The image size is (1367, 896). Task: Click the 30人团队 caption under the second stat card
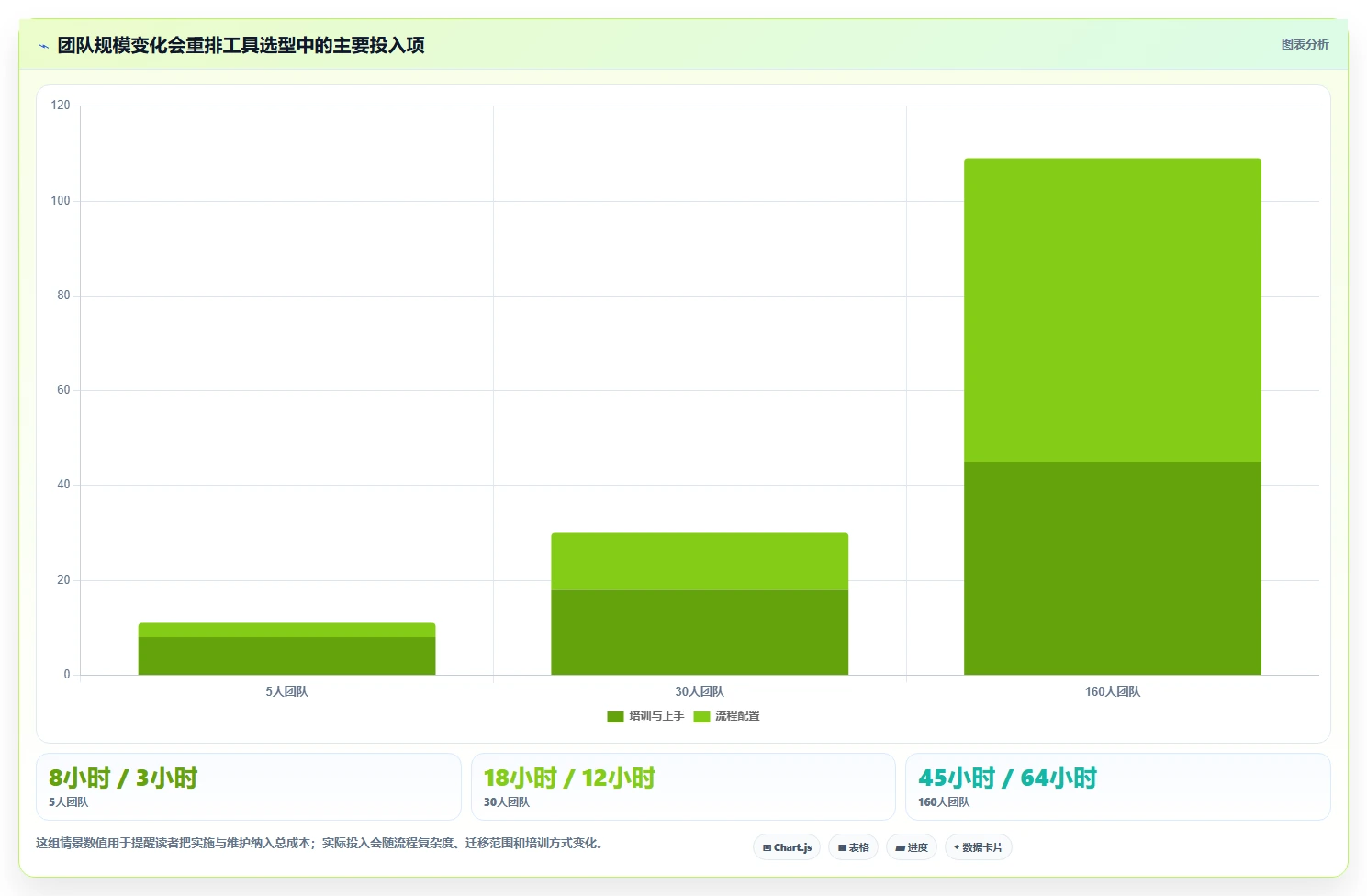point(507,802)
